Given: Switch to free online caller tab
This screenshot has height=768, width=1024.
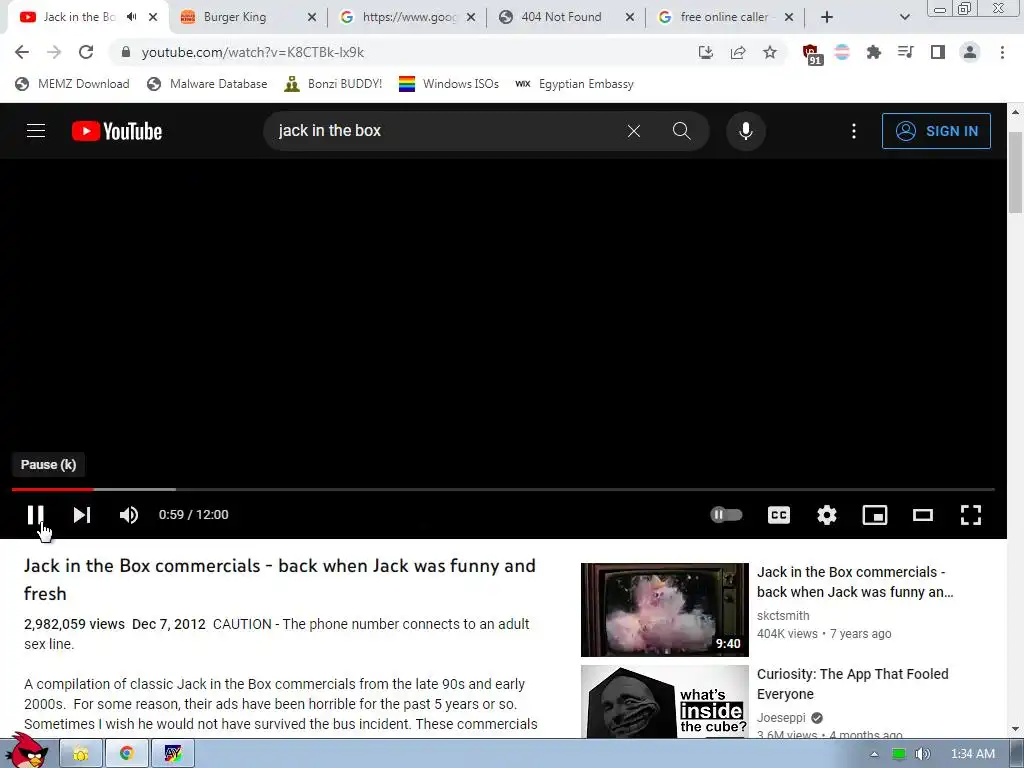Looking at the screenshot, I should pyautogui.click(x=724, y=17).
